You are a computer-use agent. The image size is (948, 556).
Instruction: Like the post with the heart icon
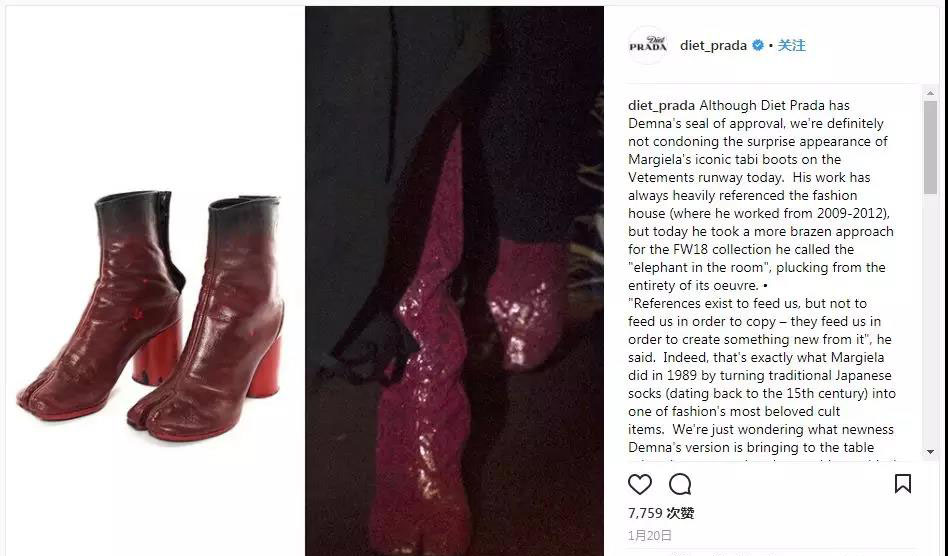(640, 484)
